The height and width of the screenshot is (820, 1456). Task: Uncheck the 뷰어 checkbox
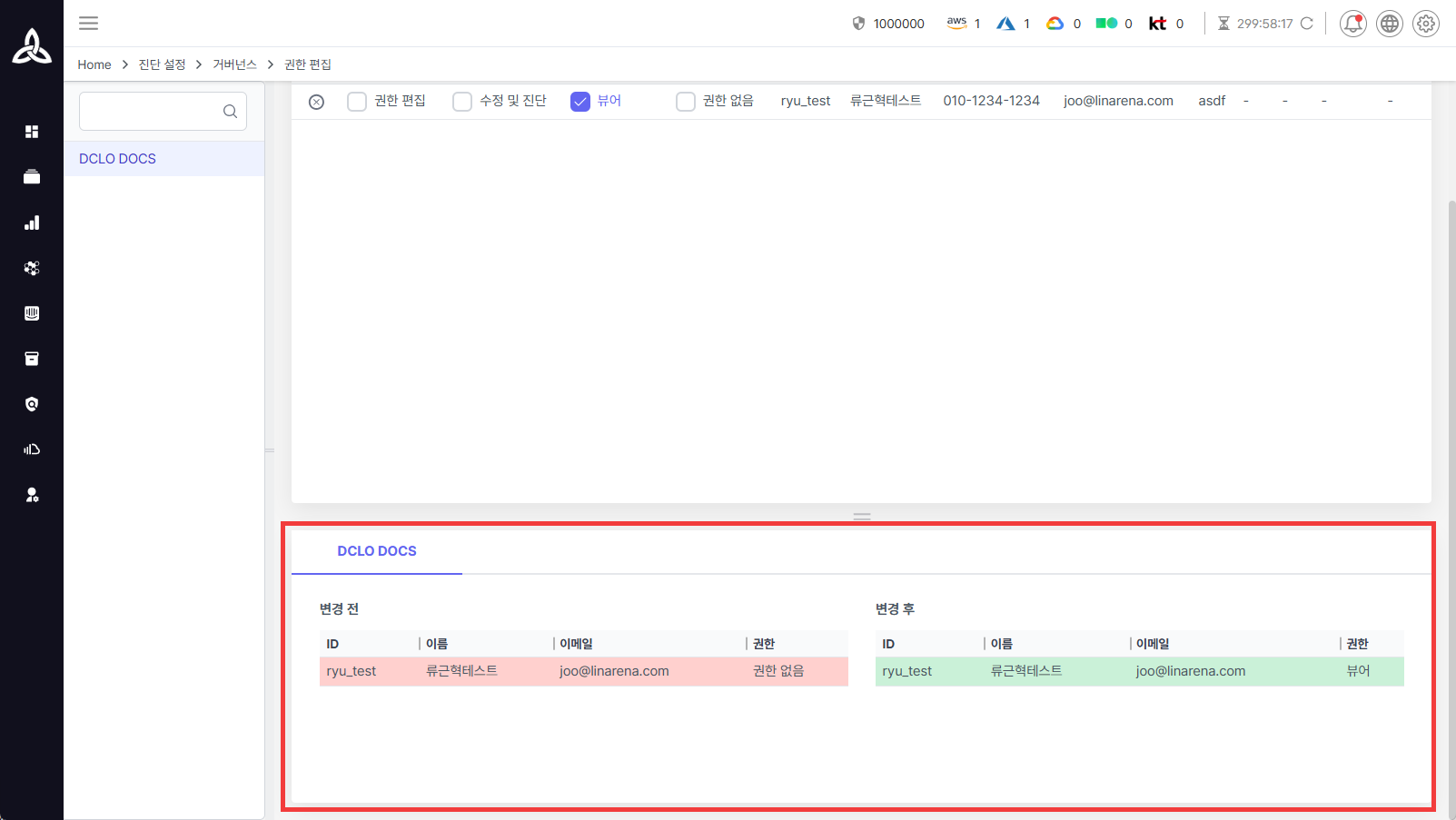pyautogui.click(x=580, y=102)
